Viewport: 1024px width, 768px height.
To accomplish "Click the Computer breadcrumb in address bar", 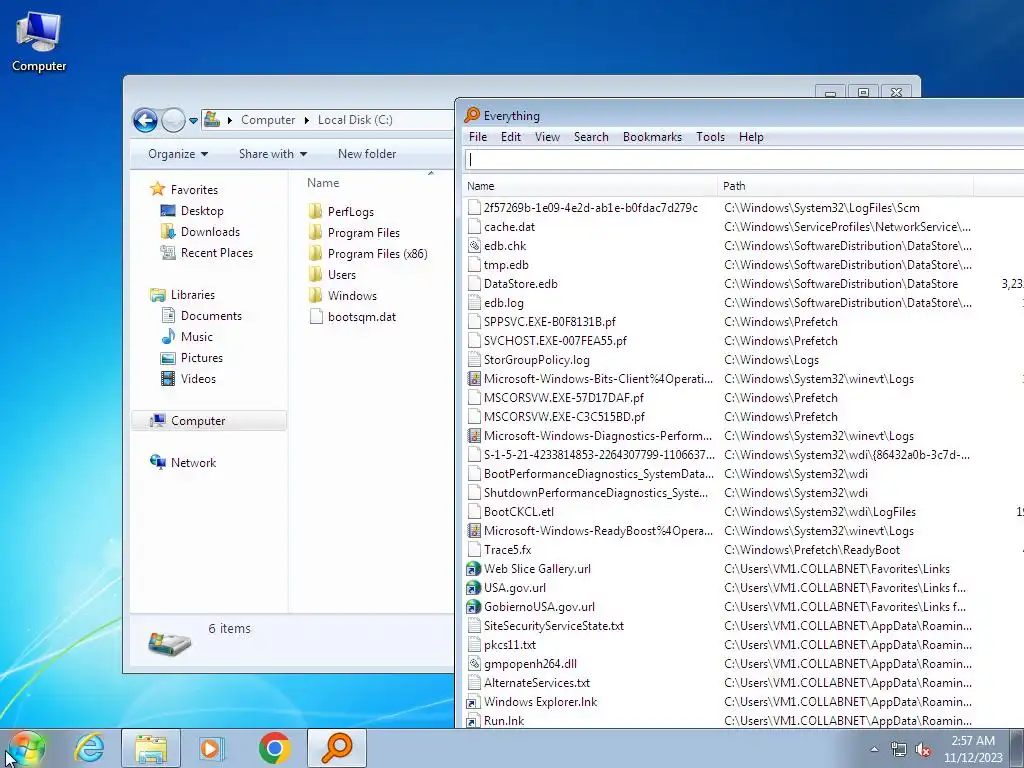I will [268, 120].
